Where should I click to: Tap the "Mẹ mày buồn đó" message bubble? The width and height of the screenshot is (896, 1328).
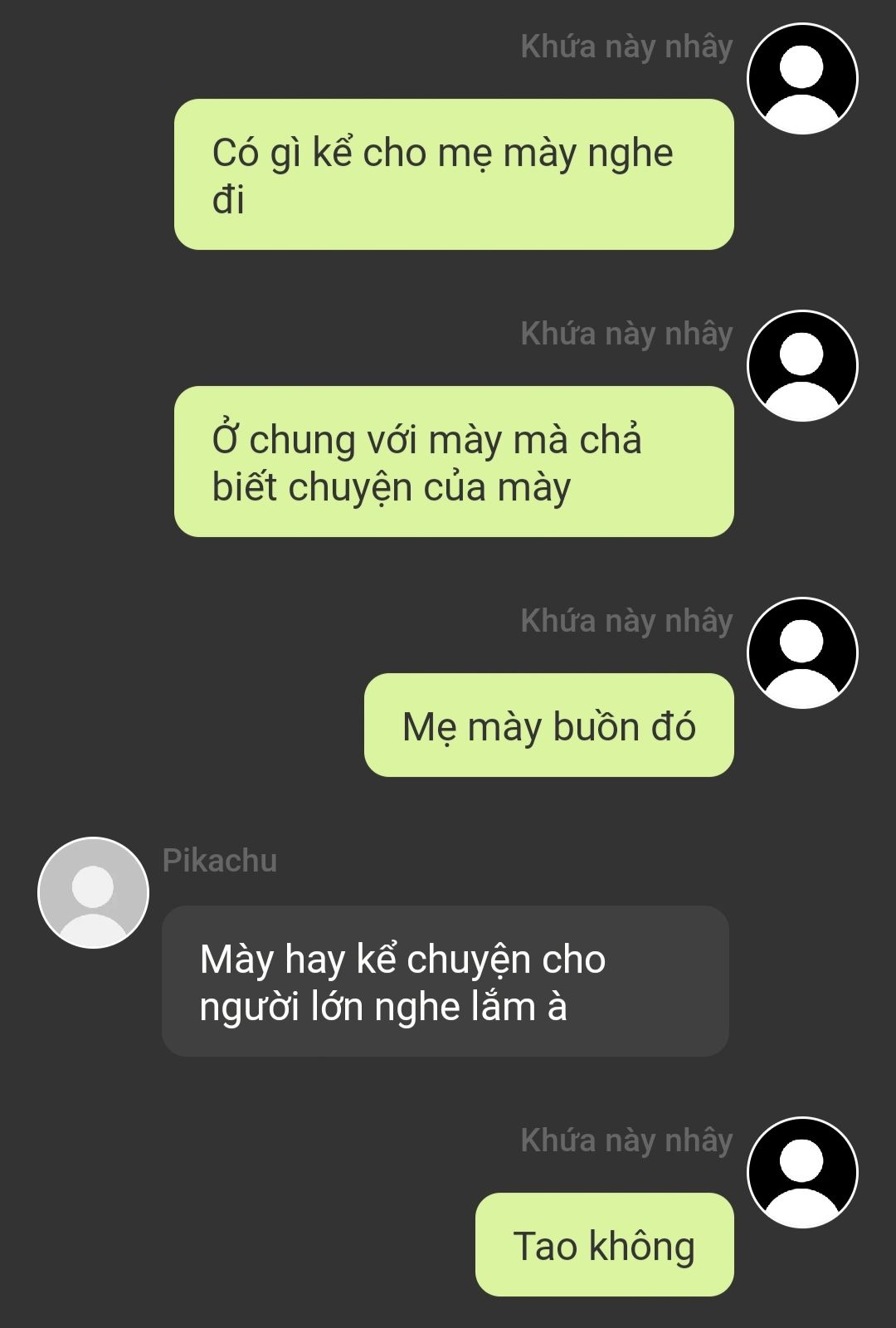[549, 725]
